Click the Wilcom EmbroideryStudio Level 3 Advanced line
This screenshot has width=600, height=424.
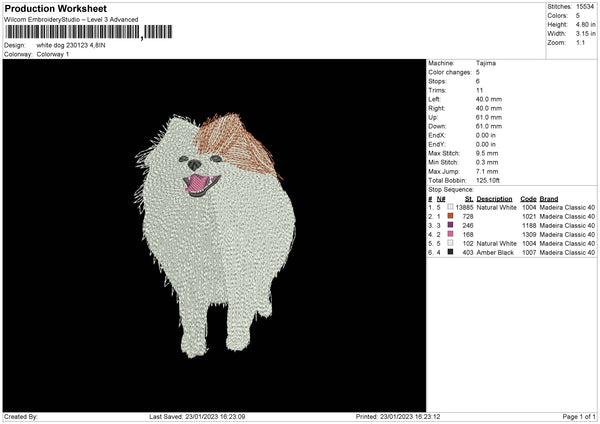pyautogui.click(x=71, y=20)
